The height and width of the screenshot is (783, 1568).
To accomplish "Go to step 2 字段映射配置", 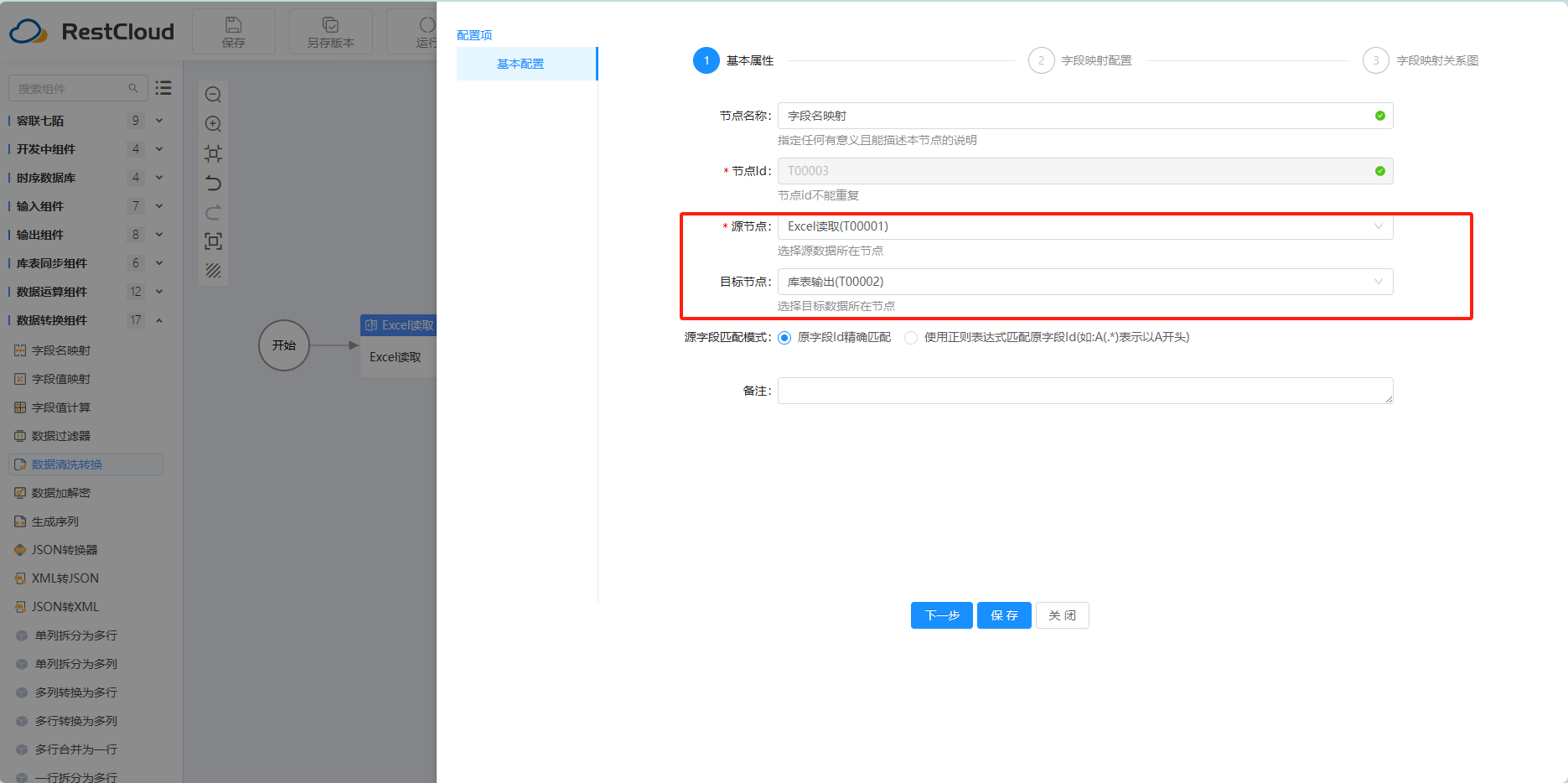I will tap(1080, 60).
